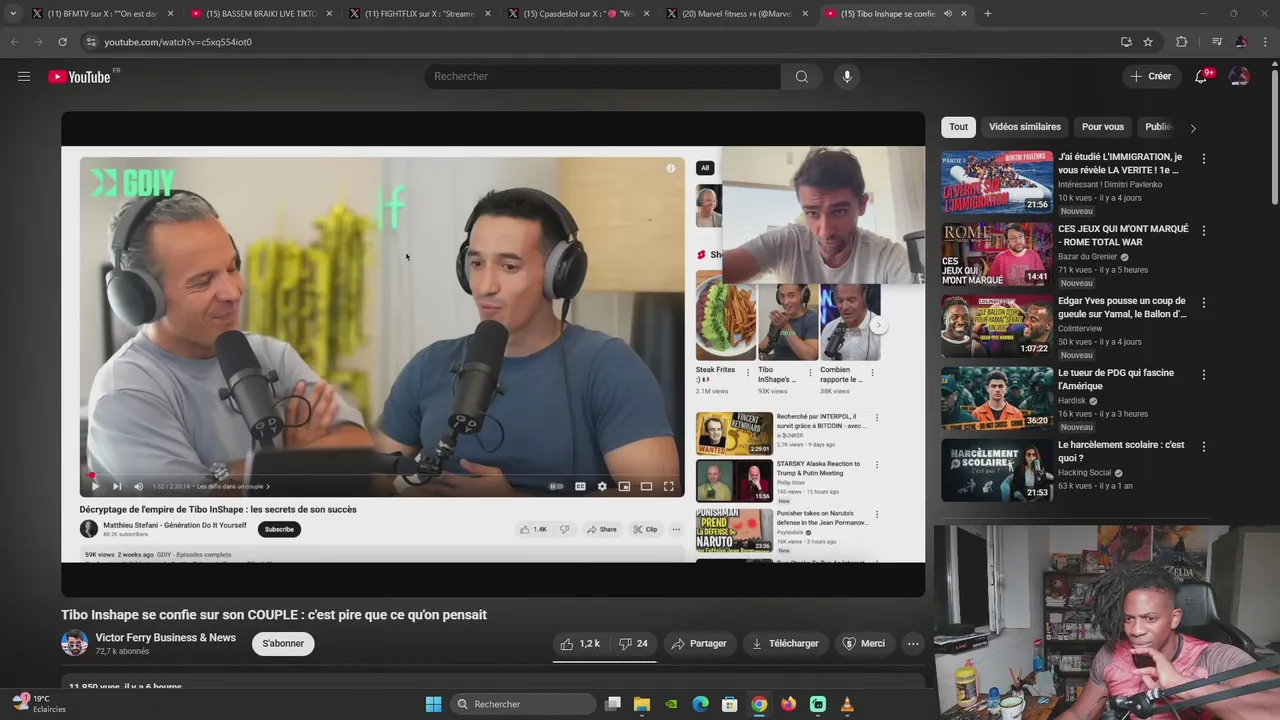The height and width of the screenshot is (720, 1280).
Task: Switch to the Marvel fitness tab
Action: coord(736,13)
